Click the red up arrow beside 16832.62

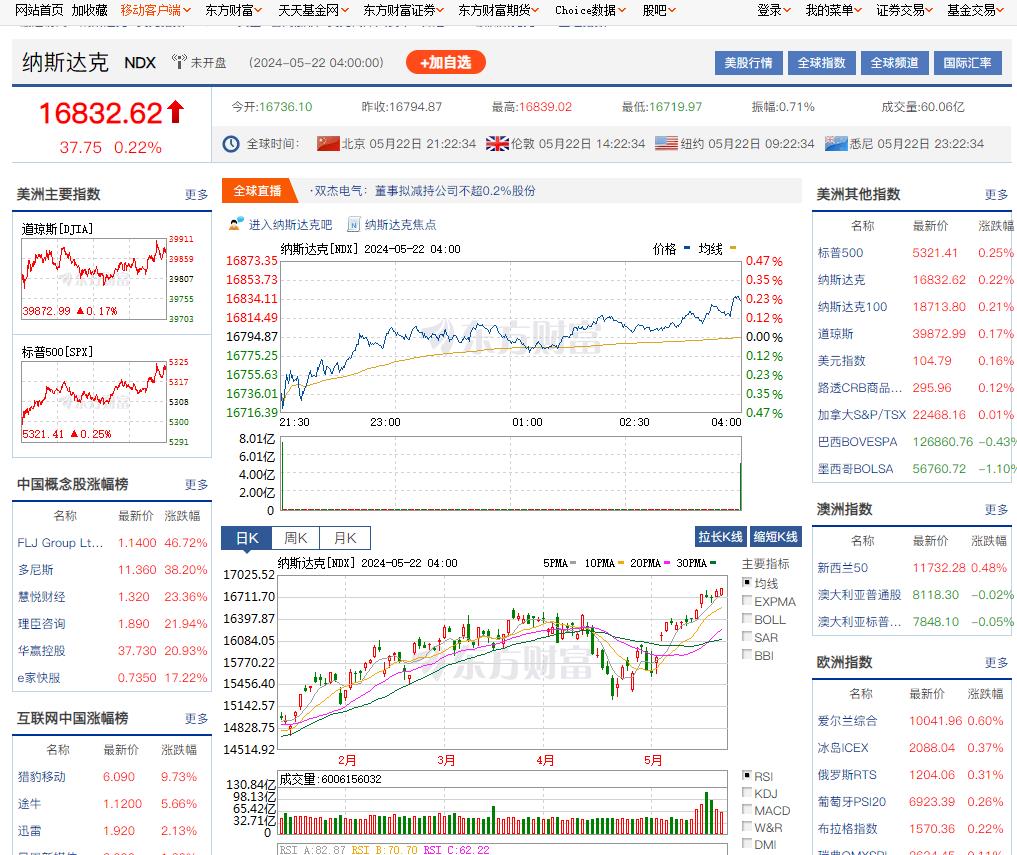point(176,112)
